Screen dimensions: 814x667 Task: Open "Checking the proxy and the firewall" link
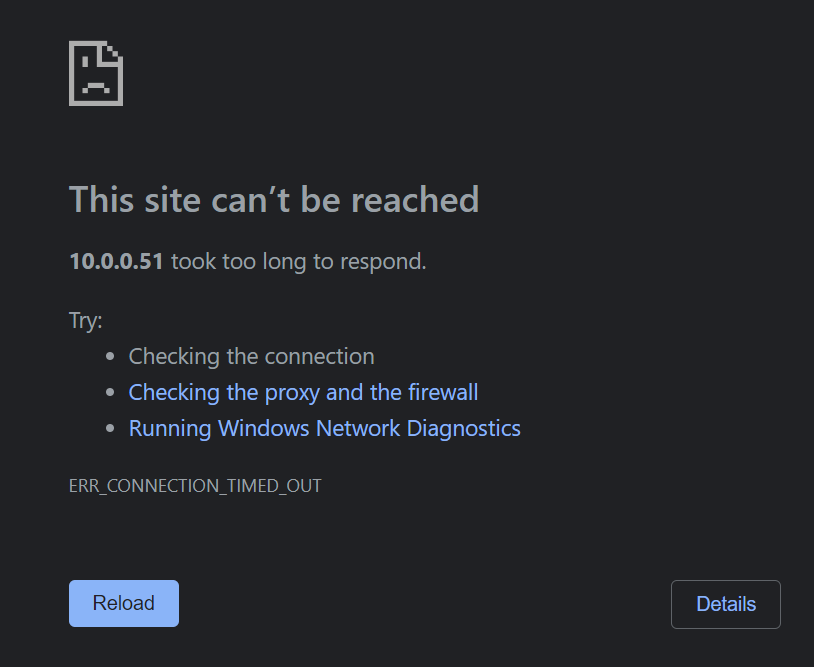(303, 392)
